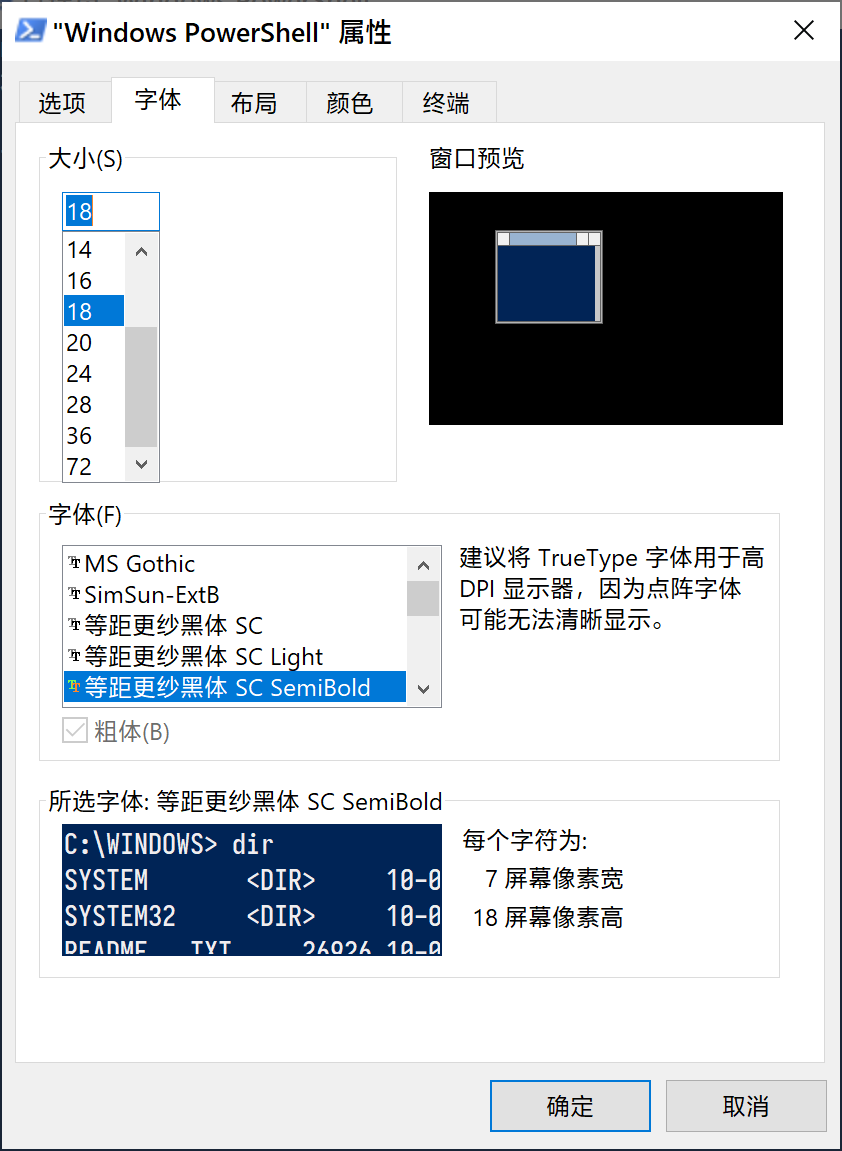
Task: Select font size 24
Action: 94,374
